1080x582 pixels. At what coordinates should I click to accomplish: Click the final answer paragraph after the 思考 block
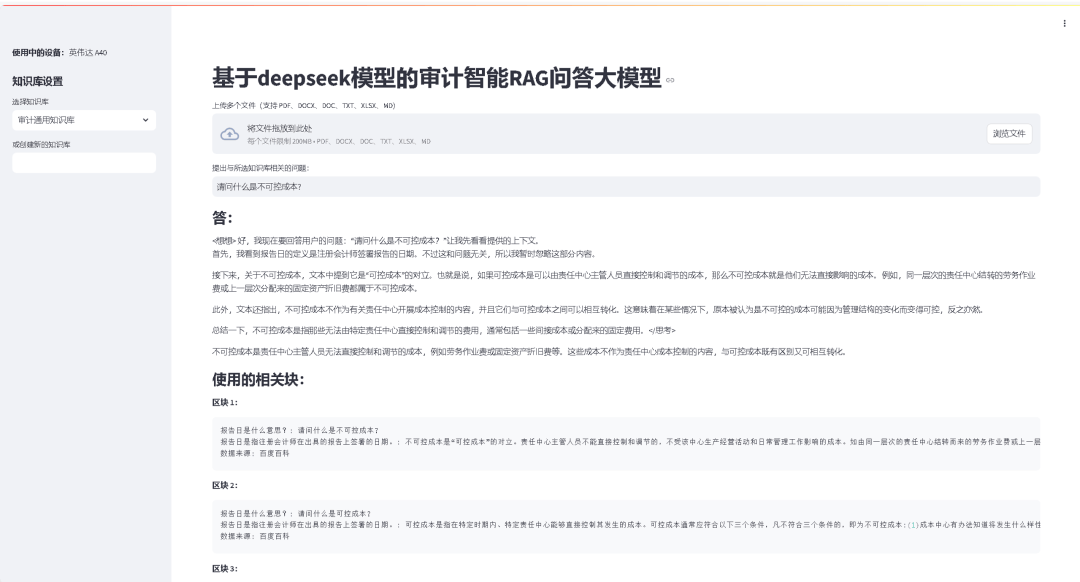pos(529,352)
